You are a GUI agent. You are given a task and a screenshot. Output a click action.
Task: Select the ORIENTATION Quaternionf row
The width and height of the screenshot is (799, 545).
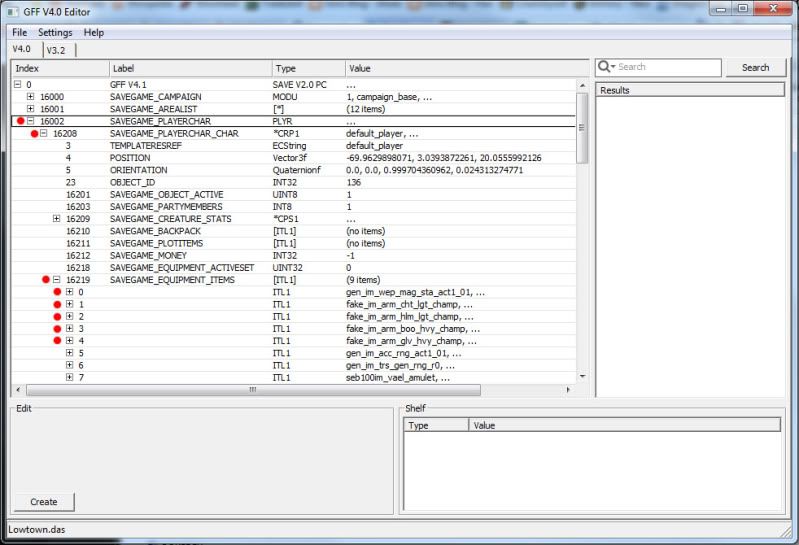[294, 170]
